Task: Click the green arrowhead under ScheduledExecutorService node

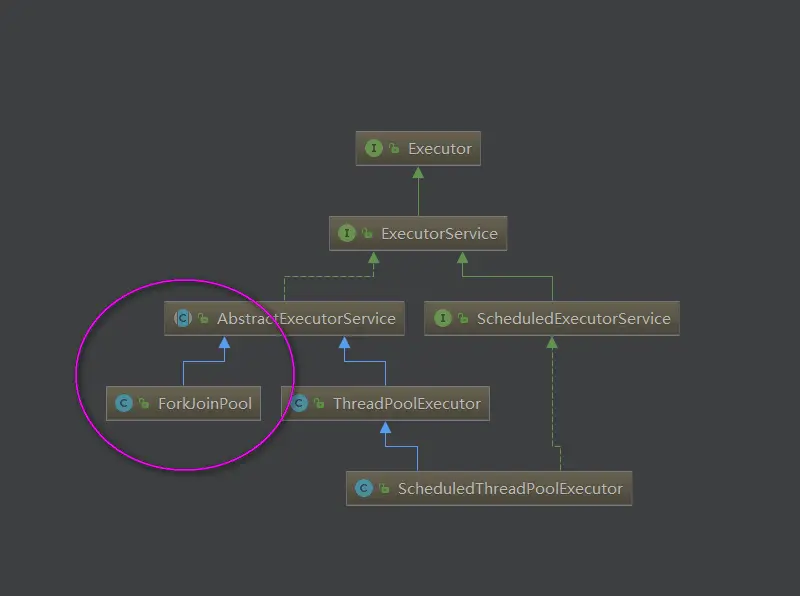Action: 552,342
